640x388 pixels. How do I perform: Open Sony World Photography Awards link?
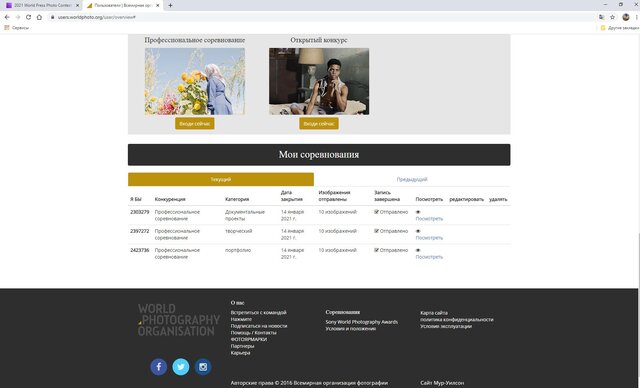[361, 322]
